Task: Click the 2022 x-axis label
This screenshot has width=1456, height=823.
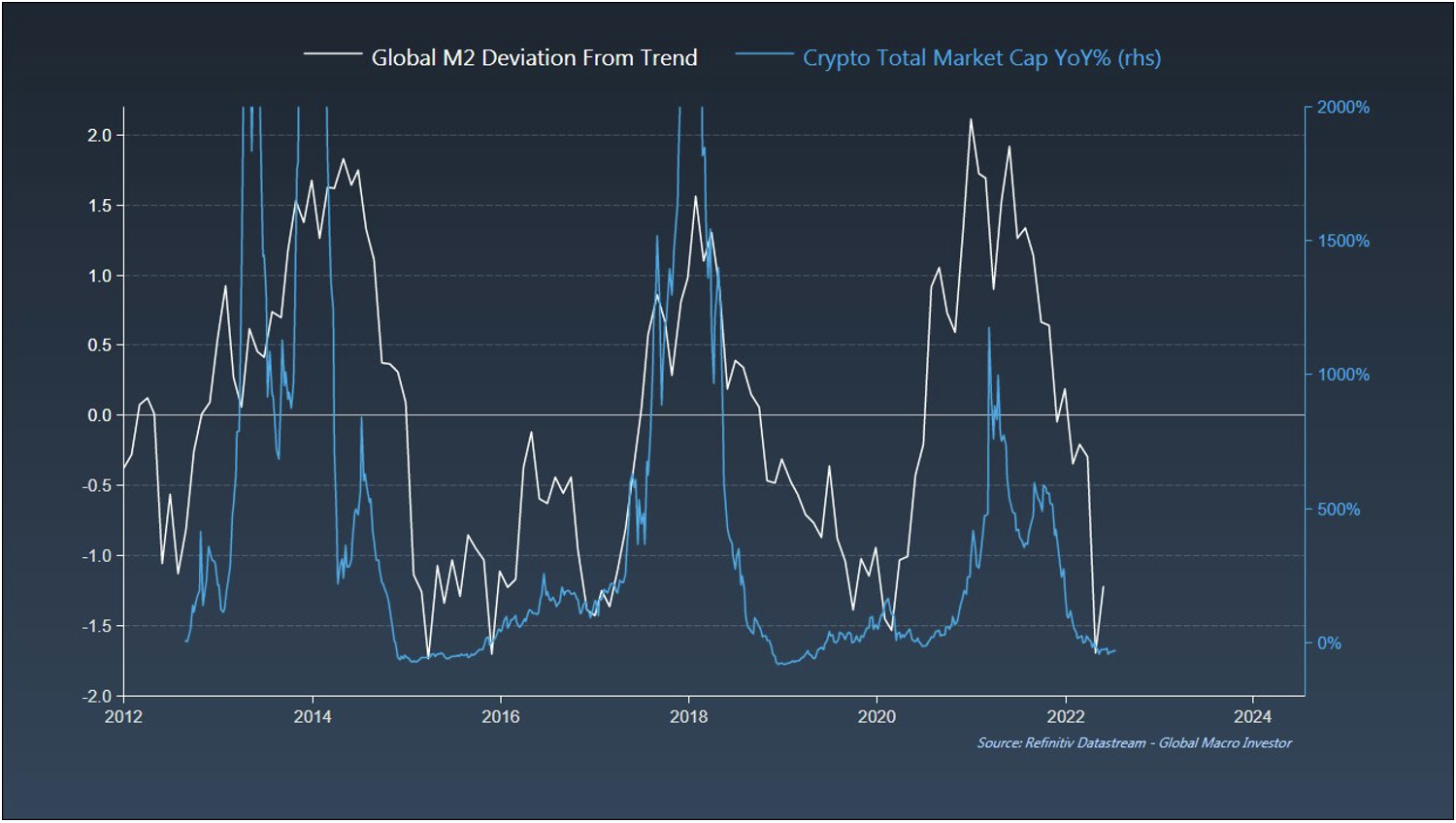Action: [1066, 716]
